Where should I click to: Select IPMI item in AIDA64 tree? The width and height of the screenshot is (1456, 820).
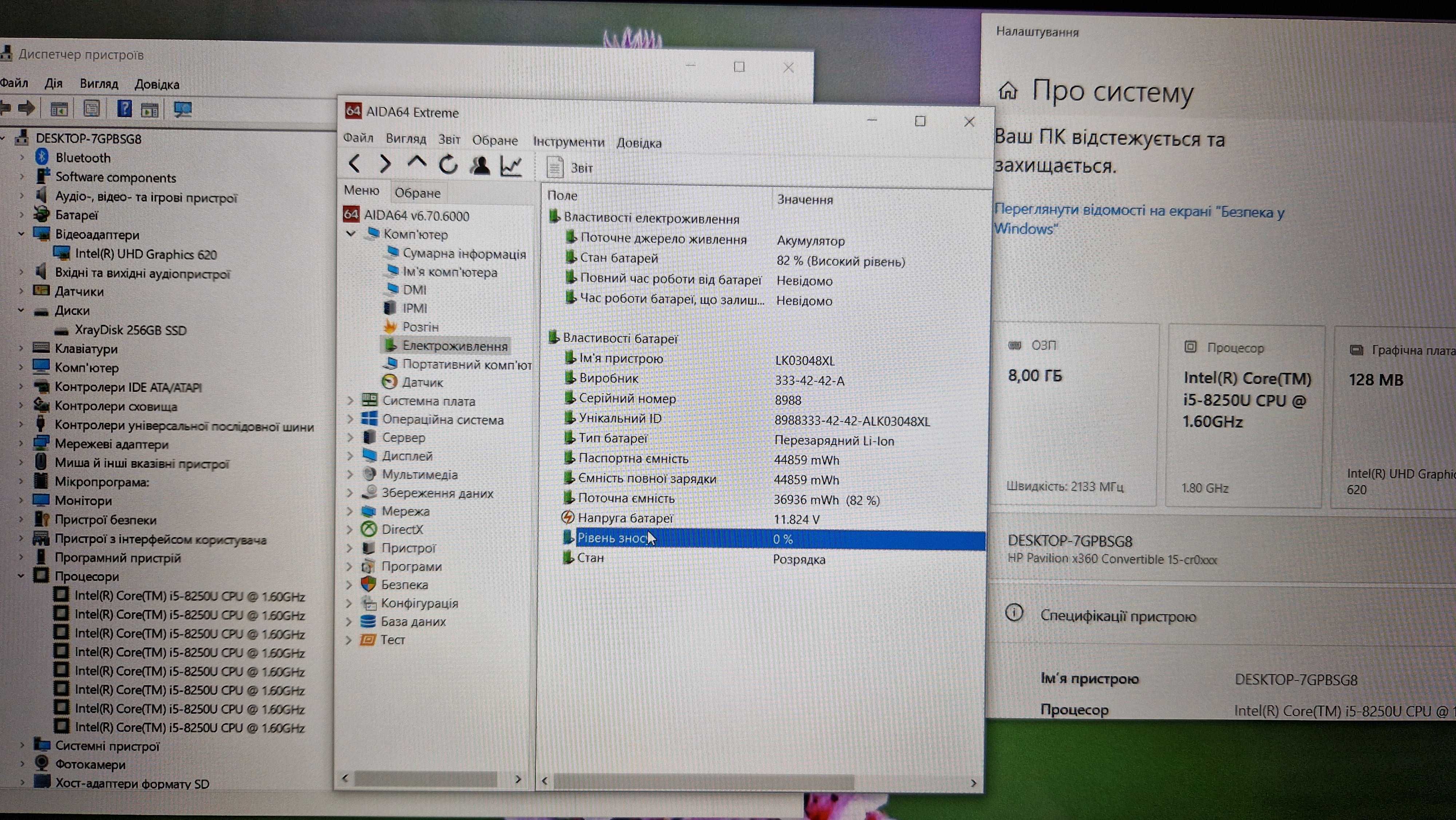coord(414,308)
